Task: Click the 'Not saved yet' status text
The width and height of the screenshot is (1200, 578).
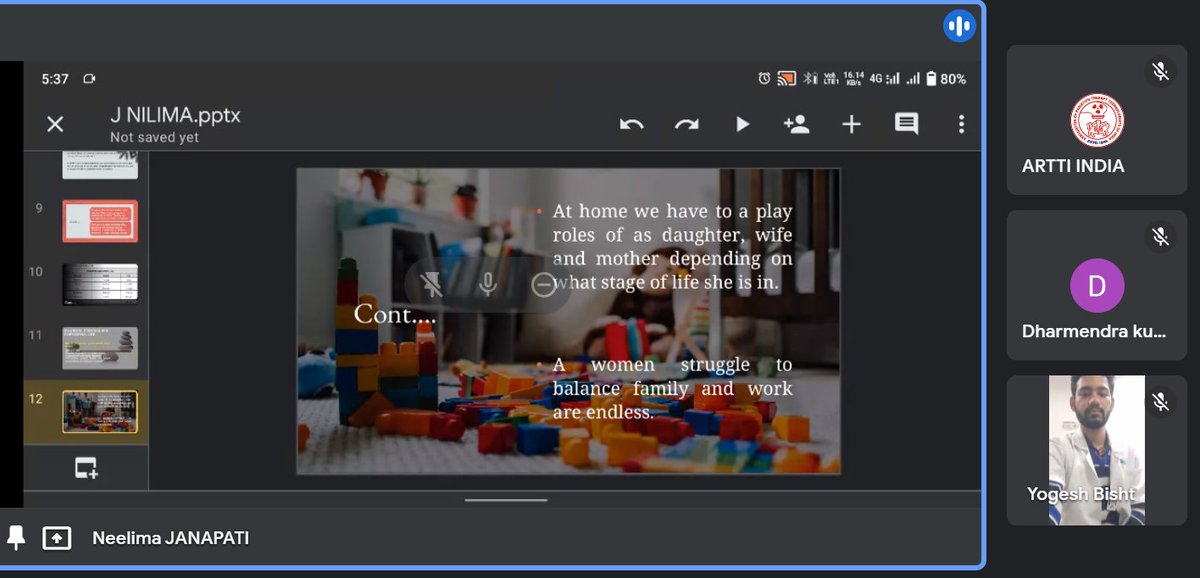Action: (x=154, y=138)
